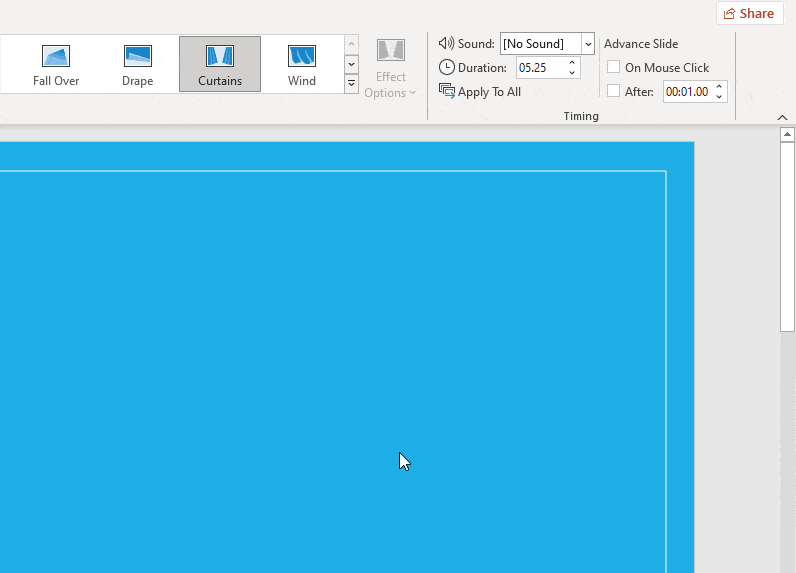Collapse the ribbon with chevron
This screenshot has height=573, width=796.
point(782,117)
